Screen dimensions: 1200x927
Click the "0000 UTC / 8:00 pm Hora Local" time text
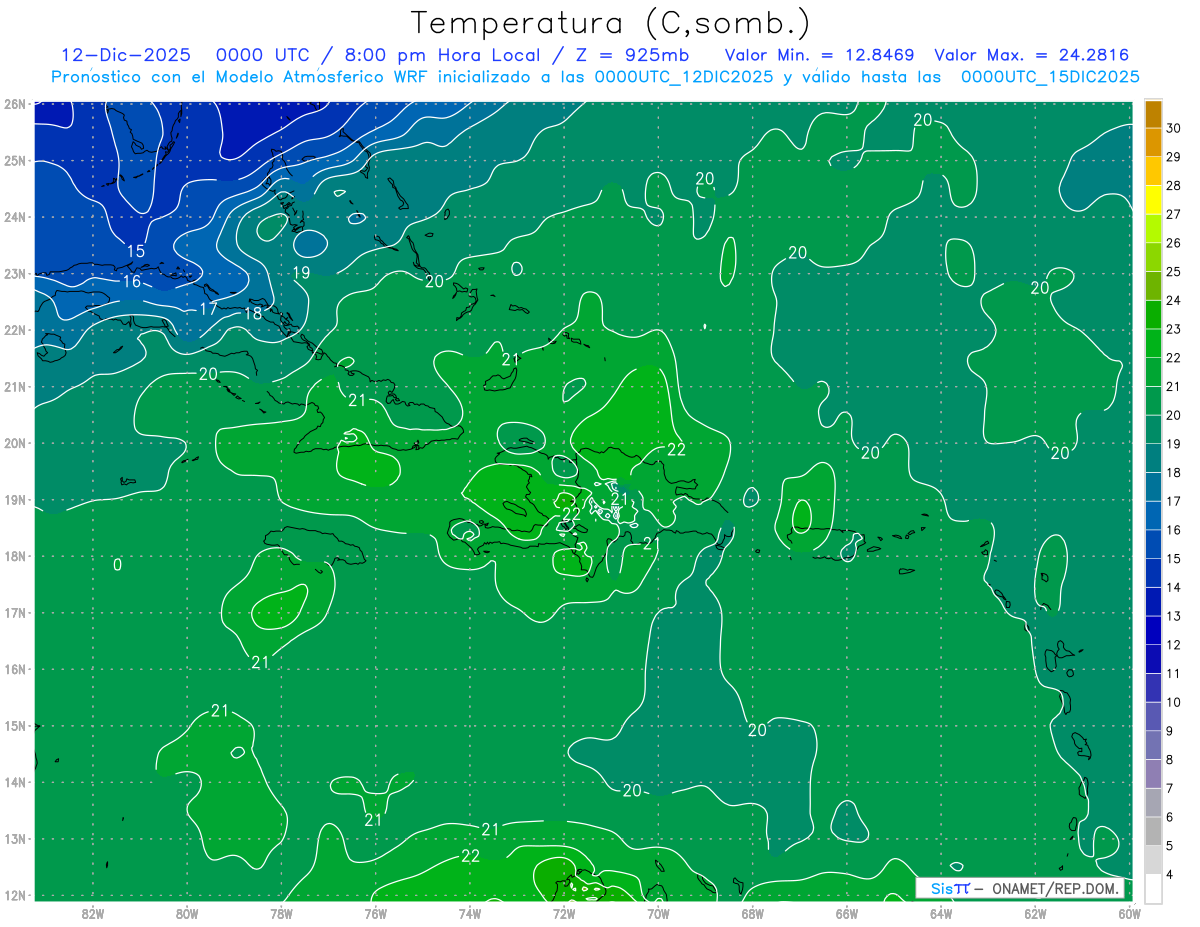point(377,55)
